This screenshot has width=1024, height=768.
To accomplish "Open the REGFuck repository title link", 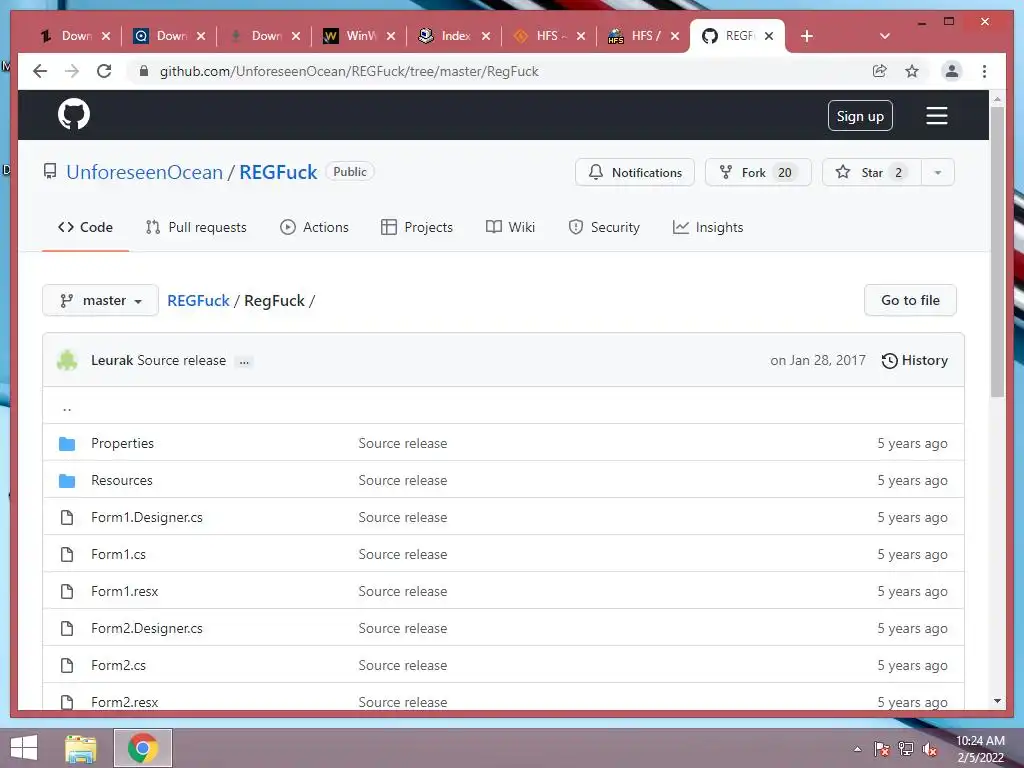I will pos(278,172).
